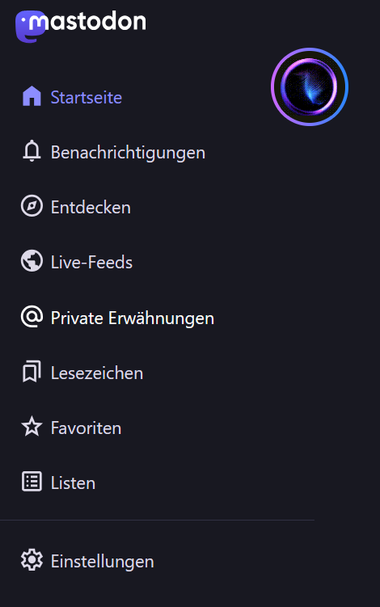Click the at-sign icon for mentions
Screen dimensions: 380x607
pos(32,317)
